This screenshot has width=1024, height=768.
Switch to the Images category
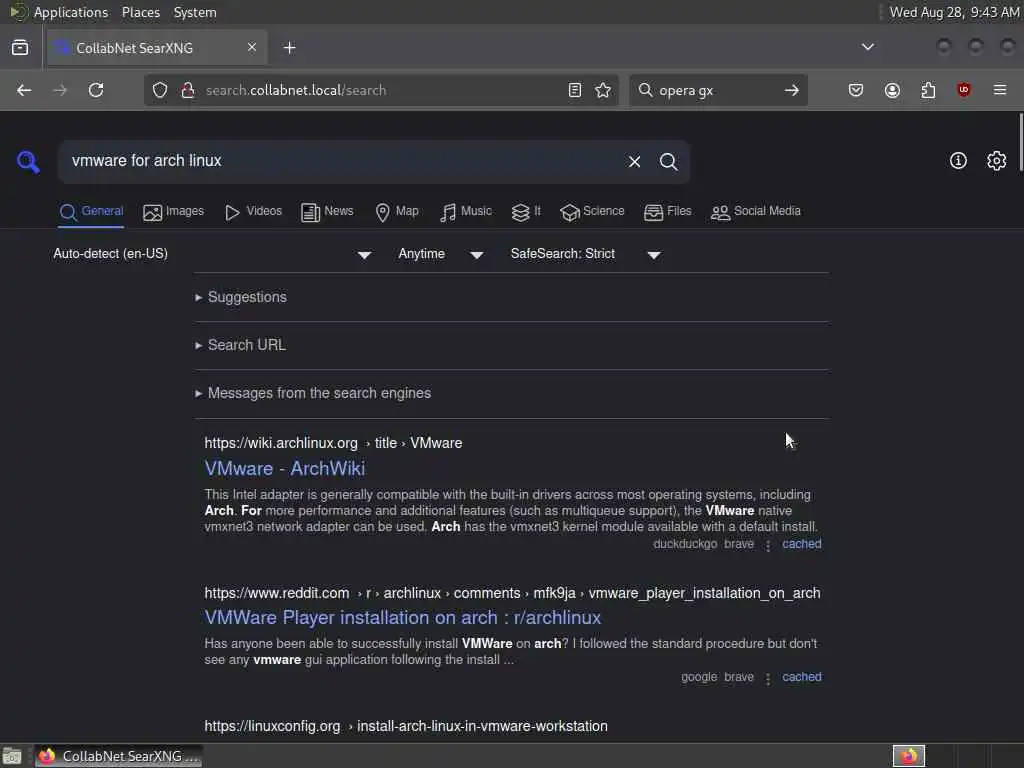[173, 212]
